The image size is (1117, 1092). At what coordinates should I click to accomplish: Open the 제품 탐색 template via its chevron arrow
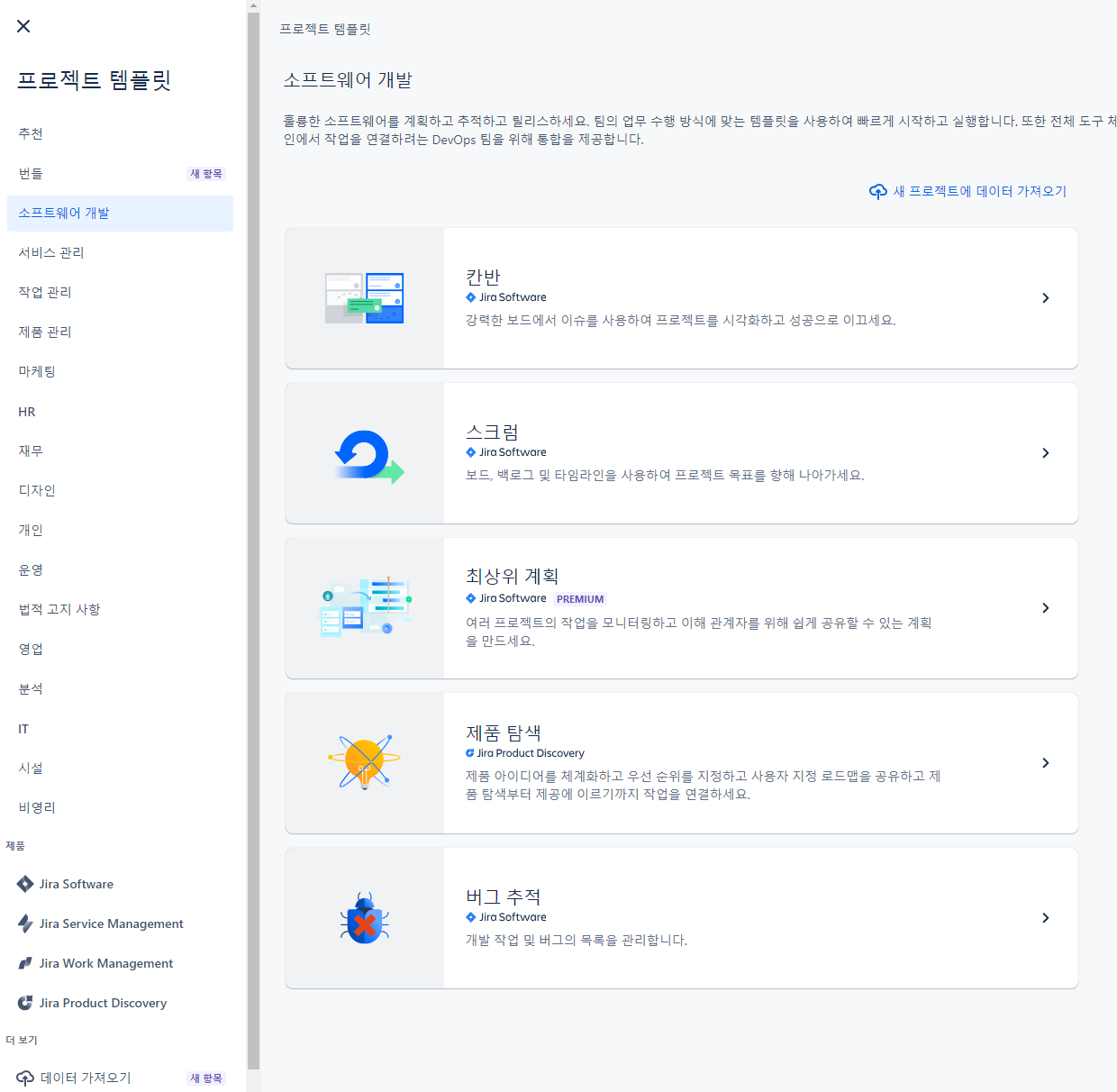tap(1046, 763)
